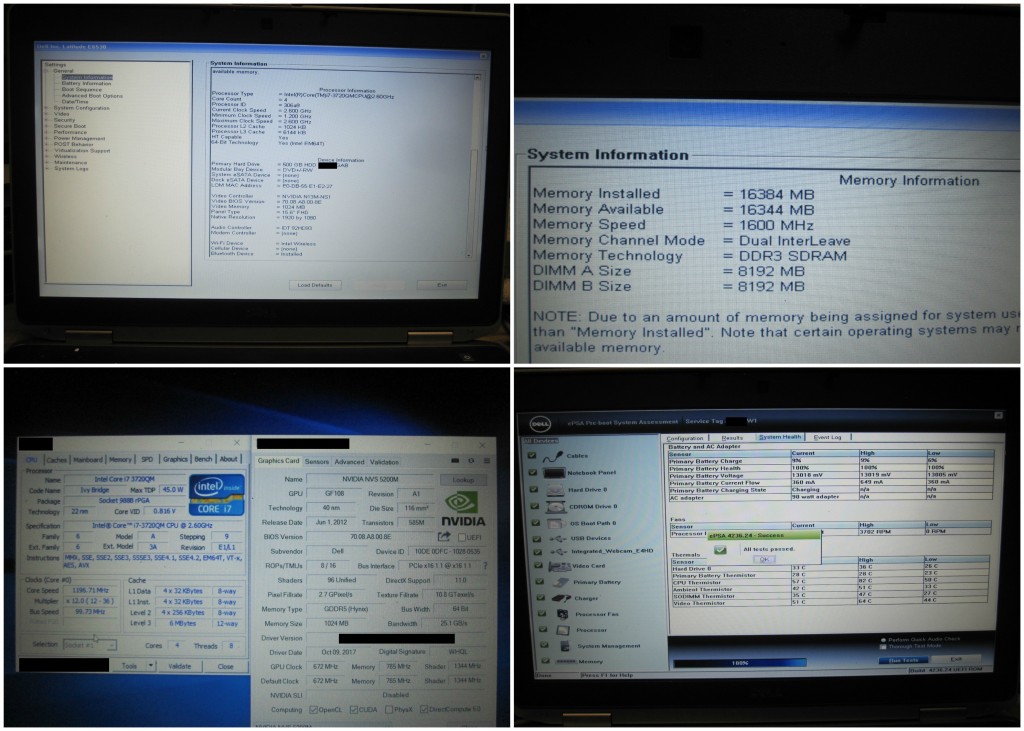The width and height of the screenshot is (1024, 731).
Task: Click the GPU-Z screenshot camera icon
Action: pos(455,461)
